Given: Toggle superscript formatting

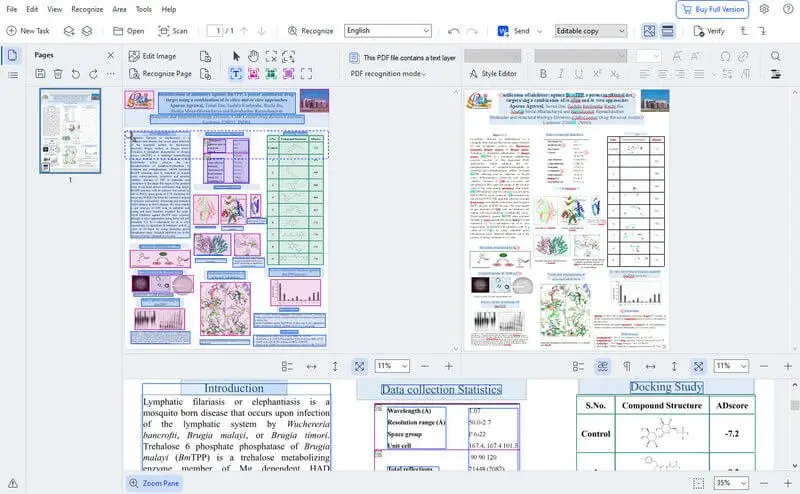Looking at the screenshot, I should tap(596, 74).
